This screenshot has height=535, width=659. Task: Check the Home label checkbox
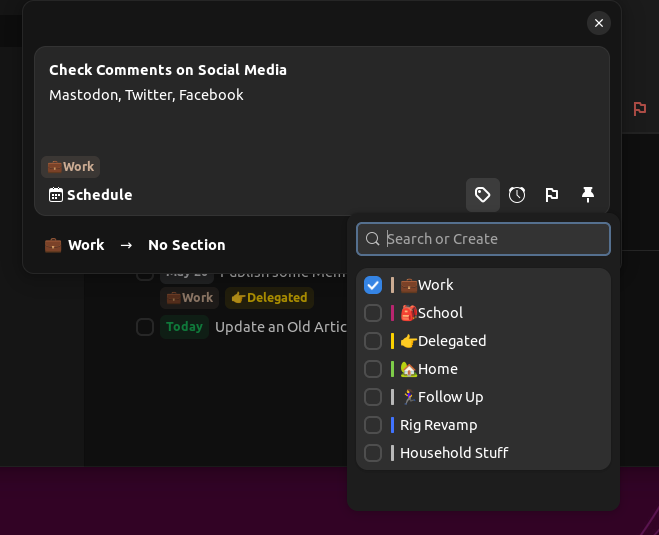tap(373, 369)
